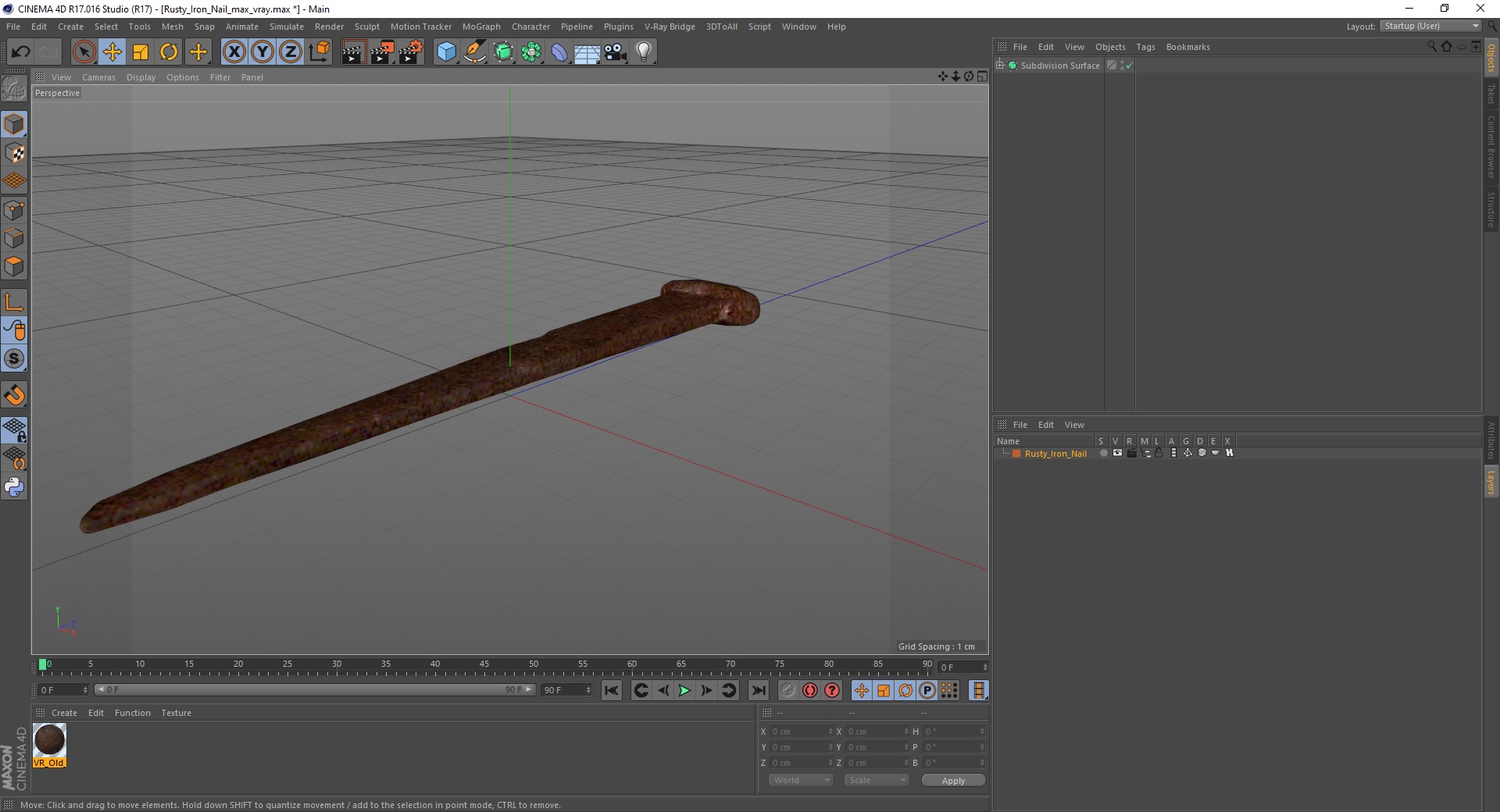Toggle the coordinate system icon
This screenshot has height=812, width=1500.
tap(320, 52)
